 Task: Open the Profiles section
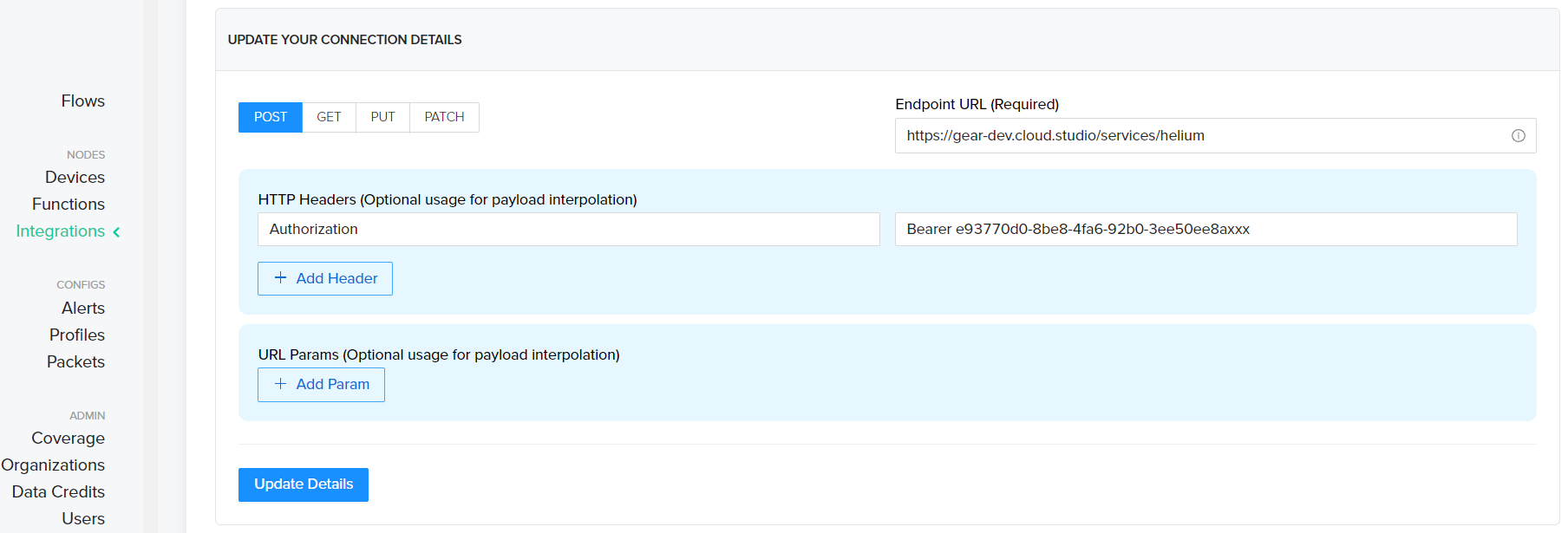pyautogui.click(x=76, y=335)
